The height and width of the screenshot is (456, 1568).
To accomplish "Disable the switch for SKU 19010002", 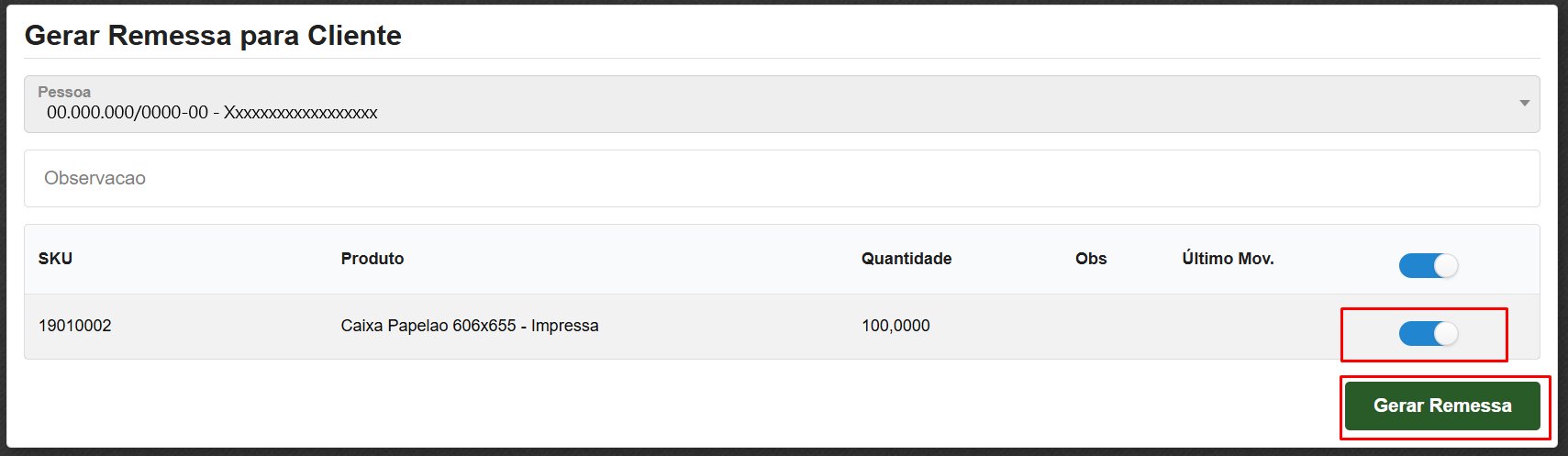I will click(x=1428, y=333).
